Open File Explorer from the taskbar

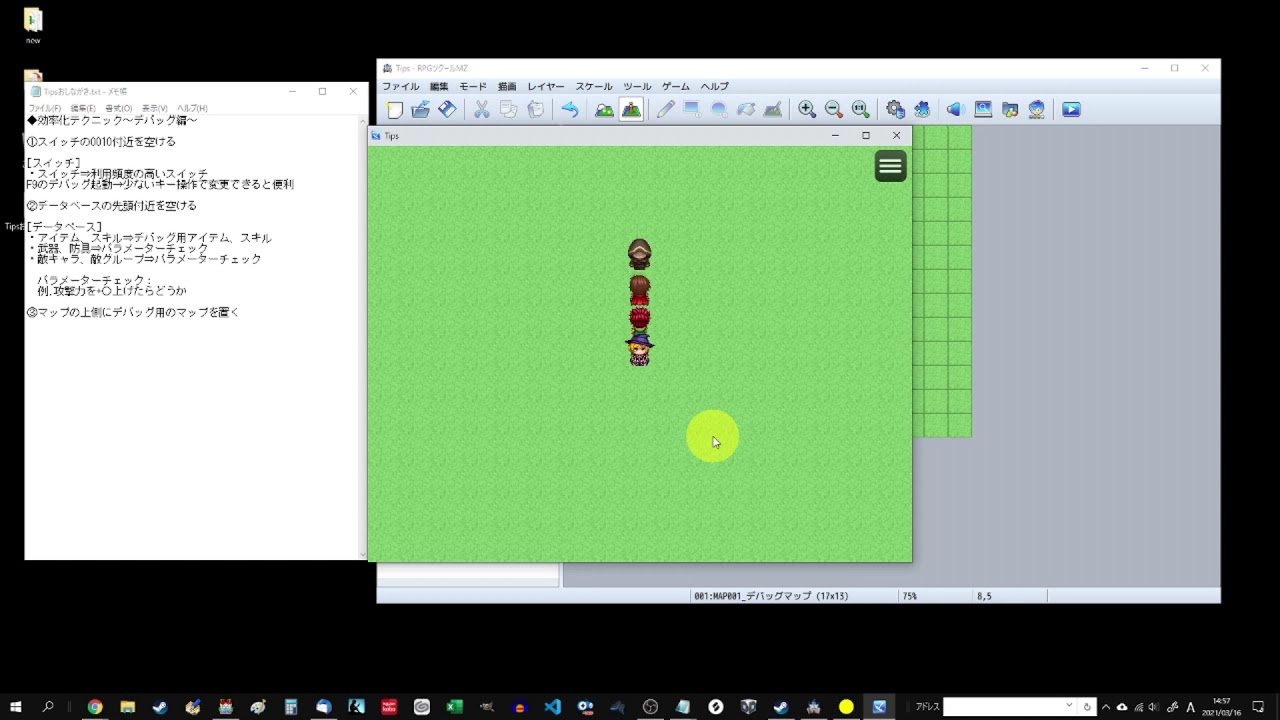click(x=128, y=707)
